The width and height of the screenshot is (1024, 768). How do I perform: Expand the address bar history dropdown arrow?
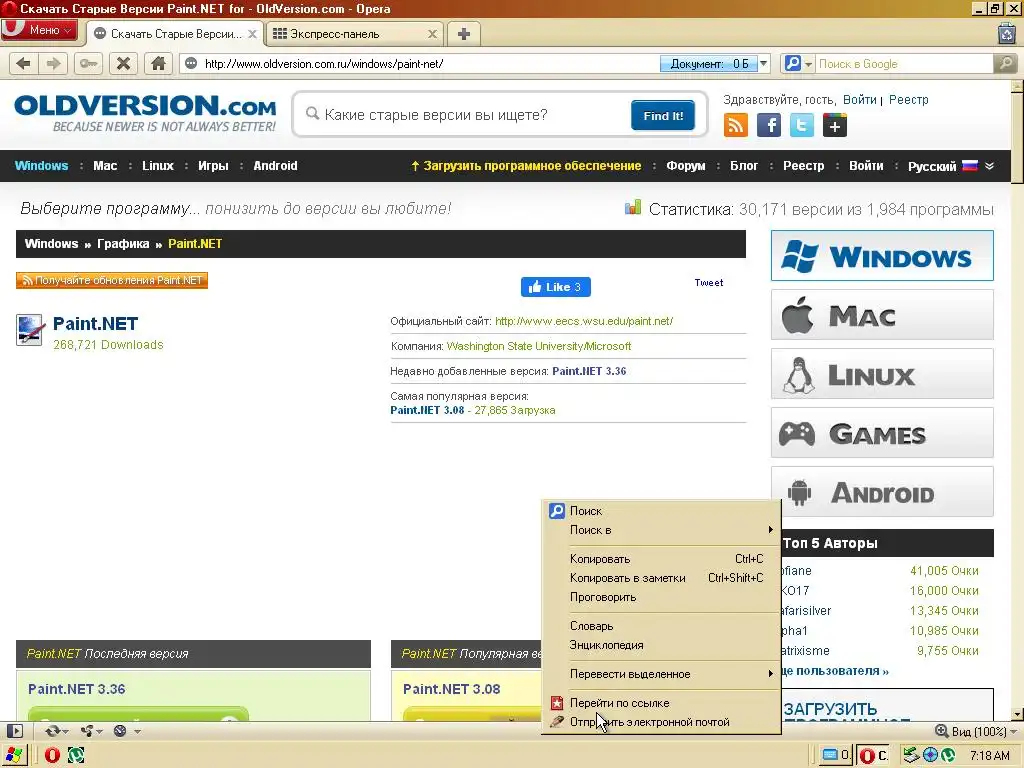click(763, 63)
